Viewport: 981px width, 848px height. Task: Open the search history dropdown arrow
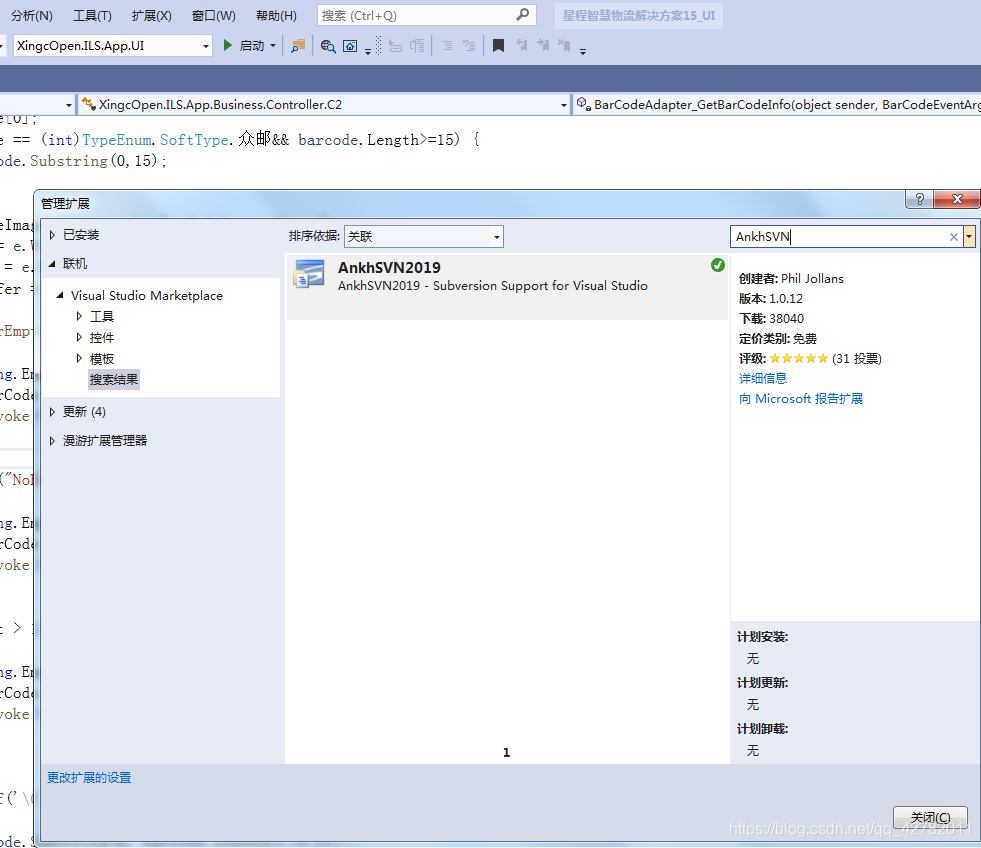pyautogui.click(x=969, y=237)
